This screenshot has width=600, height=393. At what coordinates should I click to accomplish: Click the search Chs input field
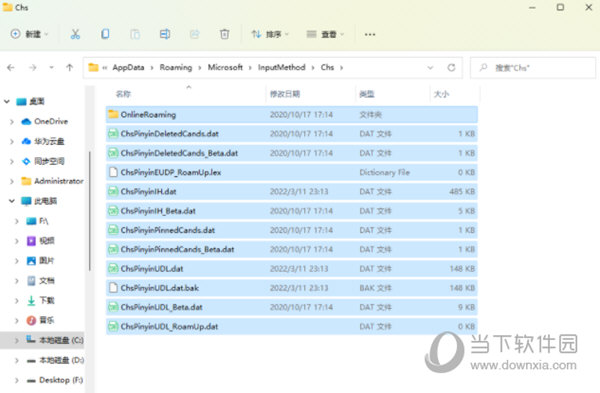pos(533,68)
